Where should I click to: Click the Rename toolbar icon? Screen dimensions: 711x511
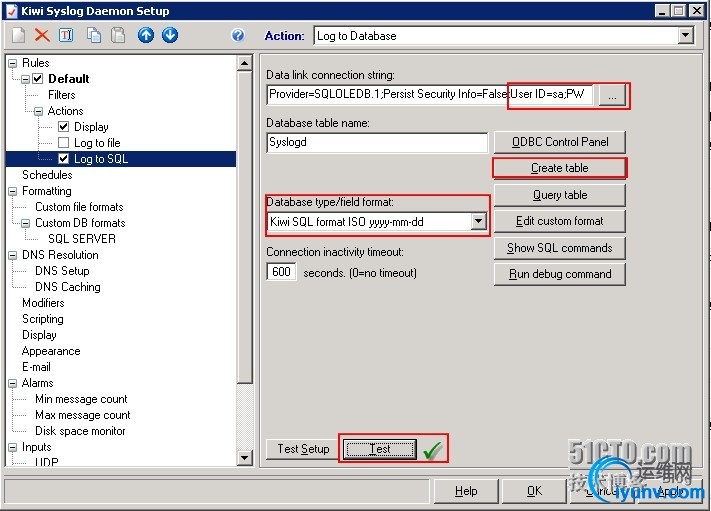(x=66, y=35)
